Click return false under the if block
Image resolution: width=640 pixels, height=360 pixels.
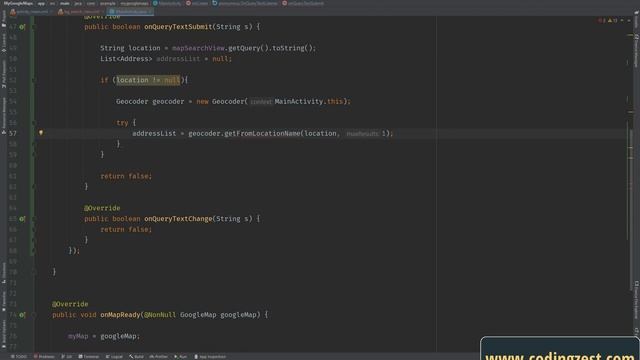126,176
